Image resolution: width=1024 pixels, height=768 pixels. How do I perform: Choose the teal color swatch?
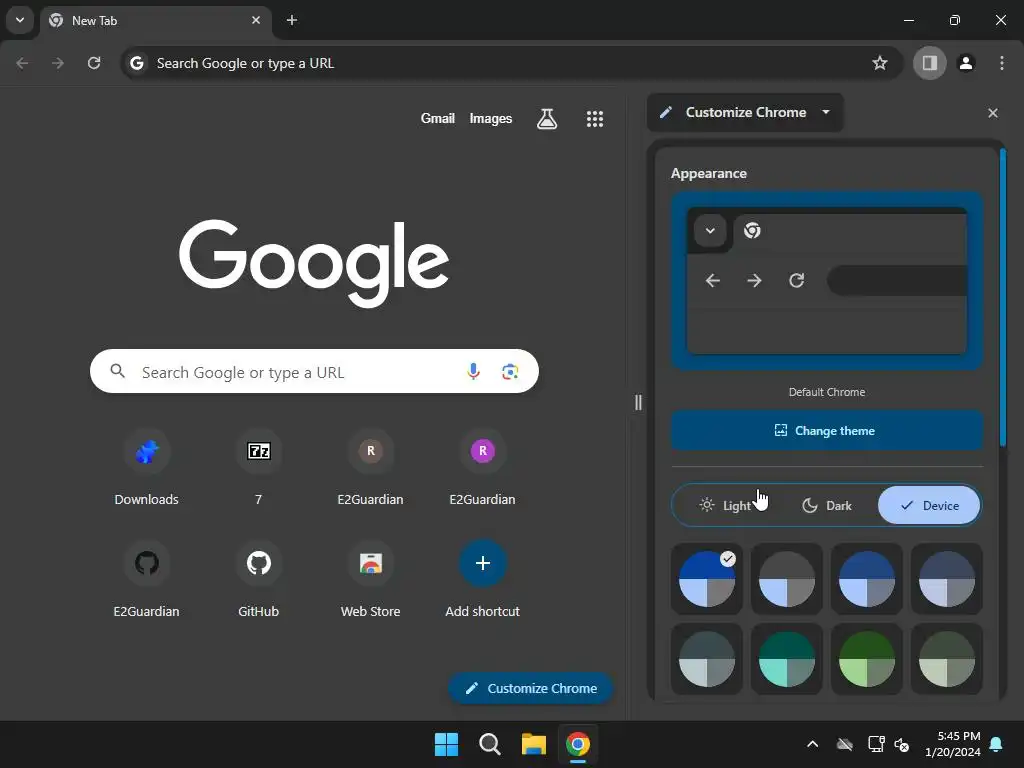[787, 659]
